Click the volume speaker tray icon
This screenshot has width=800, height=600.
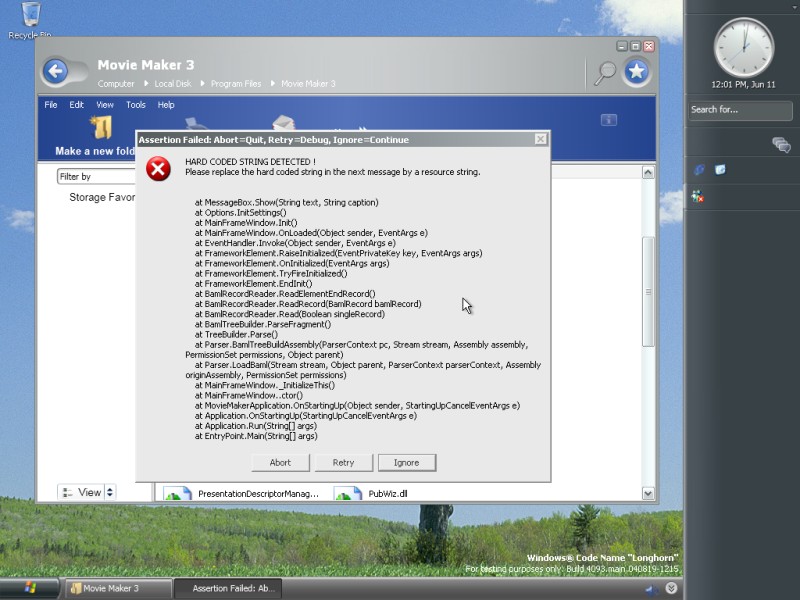651,590
